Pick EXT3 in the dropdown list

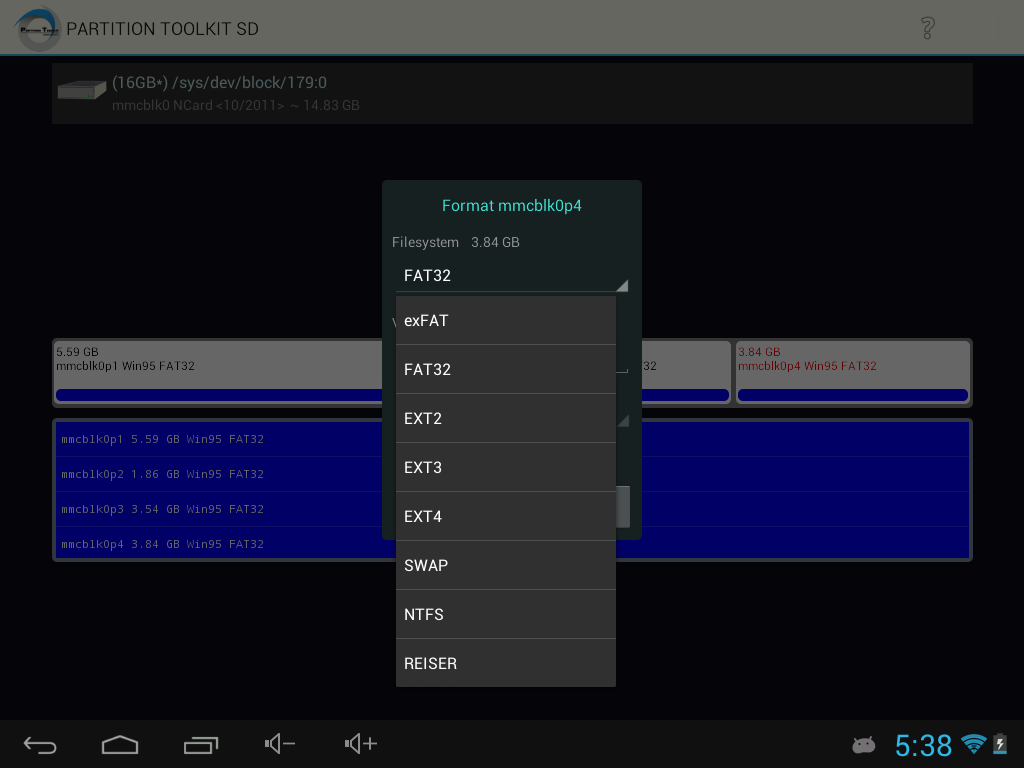coord(505,468)
